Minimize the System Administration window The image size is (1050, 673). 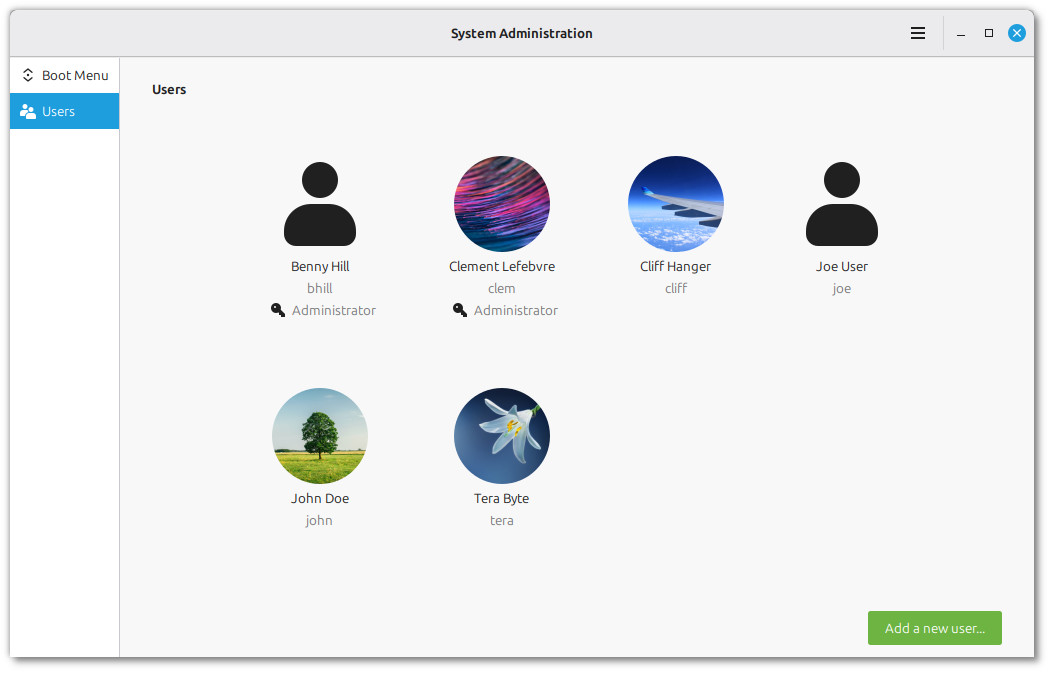[x=961, y=34]
